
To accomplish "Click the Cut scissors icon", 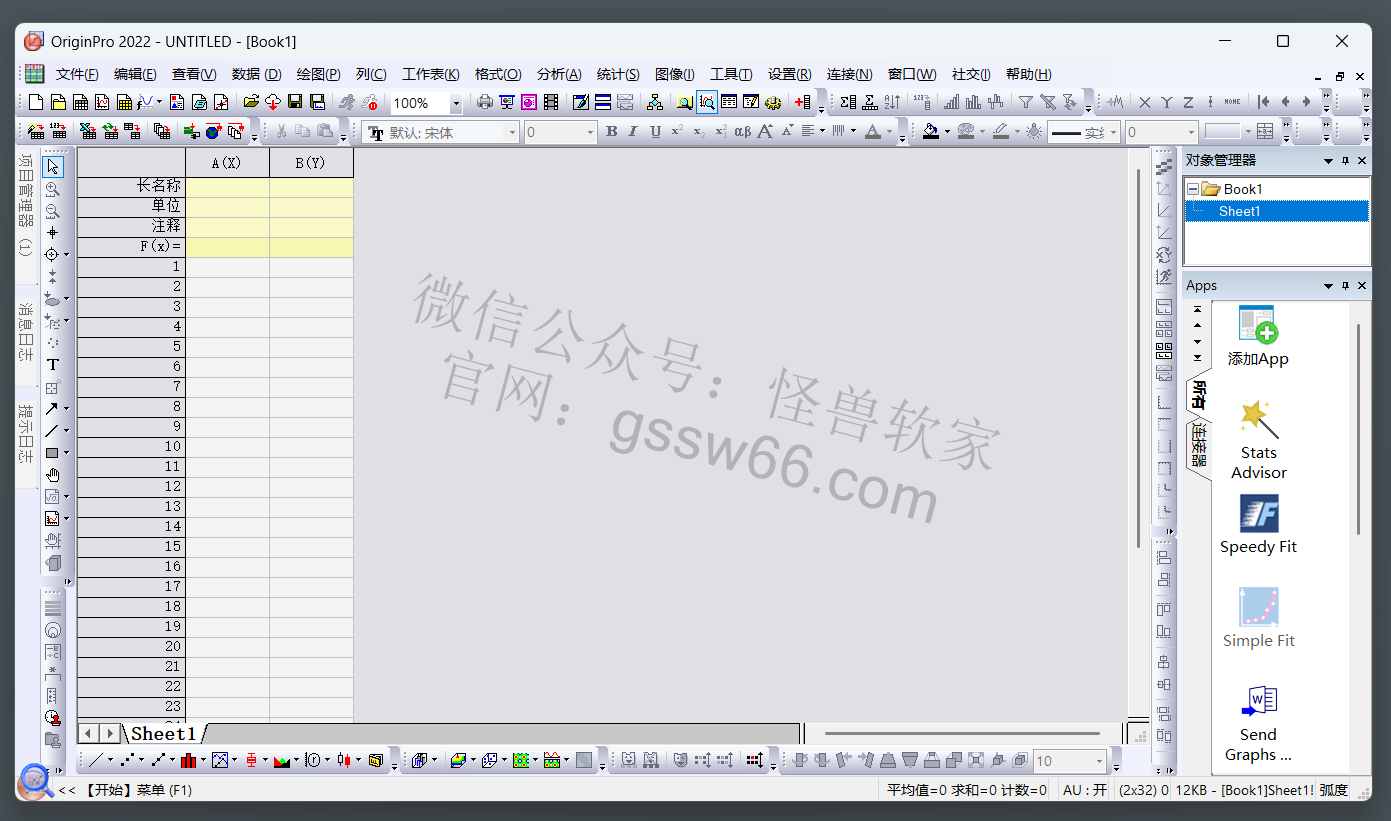I will 281,132.
